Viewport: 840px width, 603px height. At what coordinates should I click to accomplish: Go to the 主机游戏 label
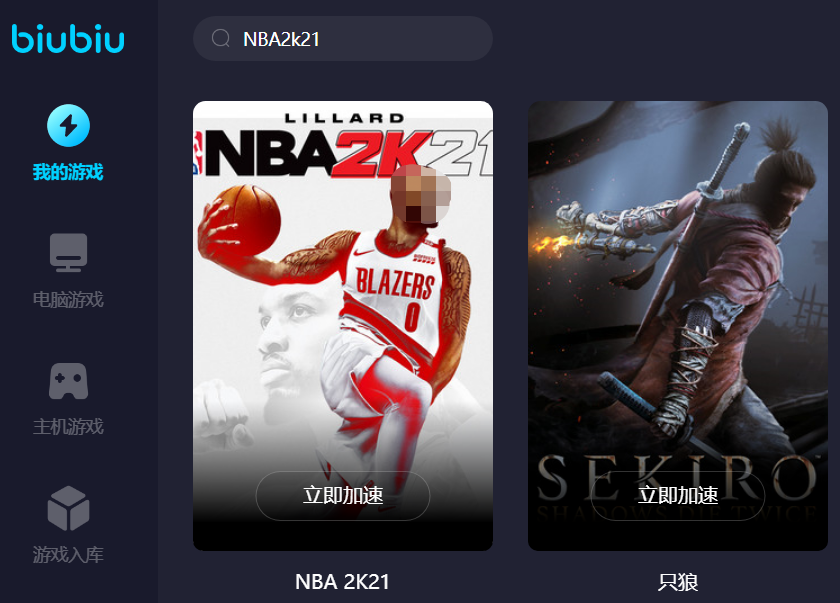point(68,427)
